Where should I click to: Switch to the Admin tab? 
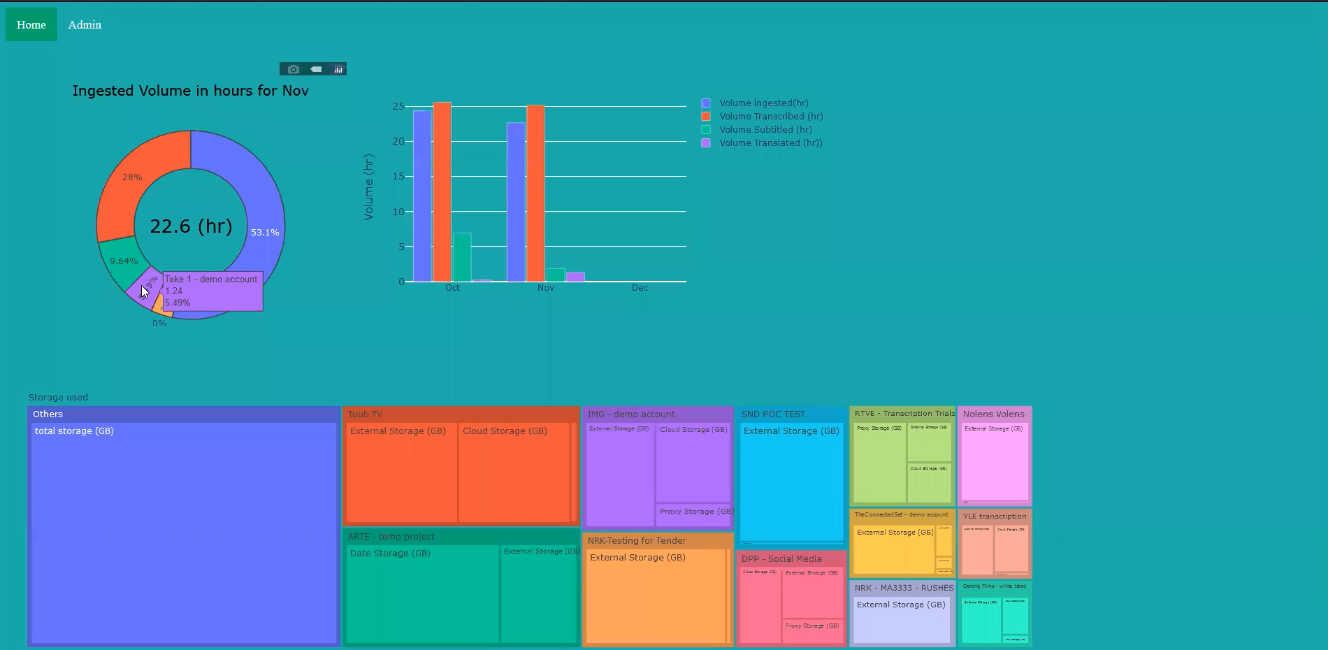tap(84, 24)
